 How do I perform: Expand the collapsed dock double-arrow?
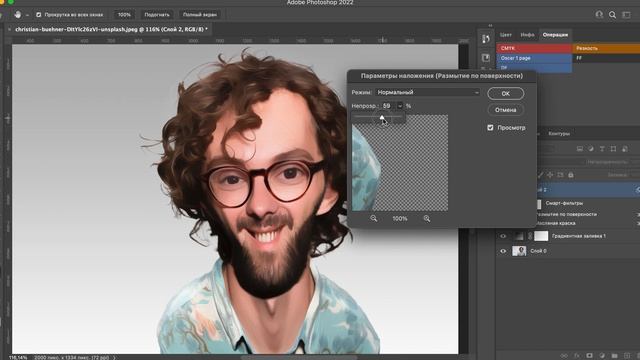(x=490, y=25)
